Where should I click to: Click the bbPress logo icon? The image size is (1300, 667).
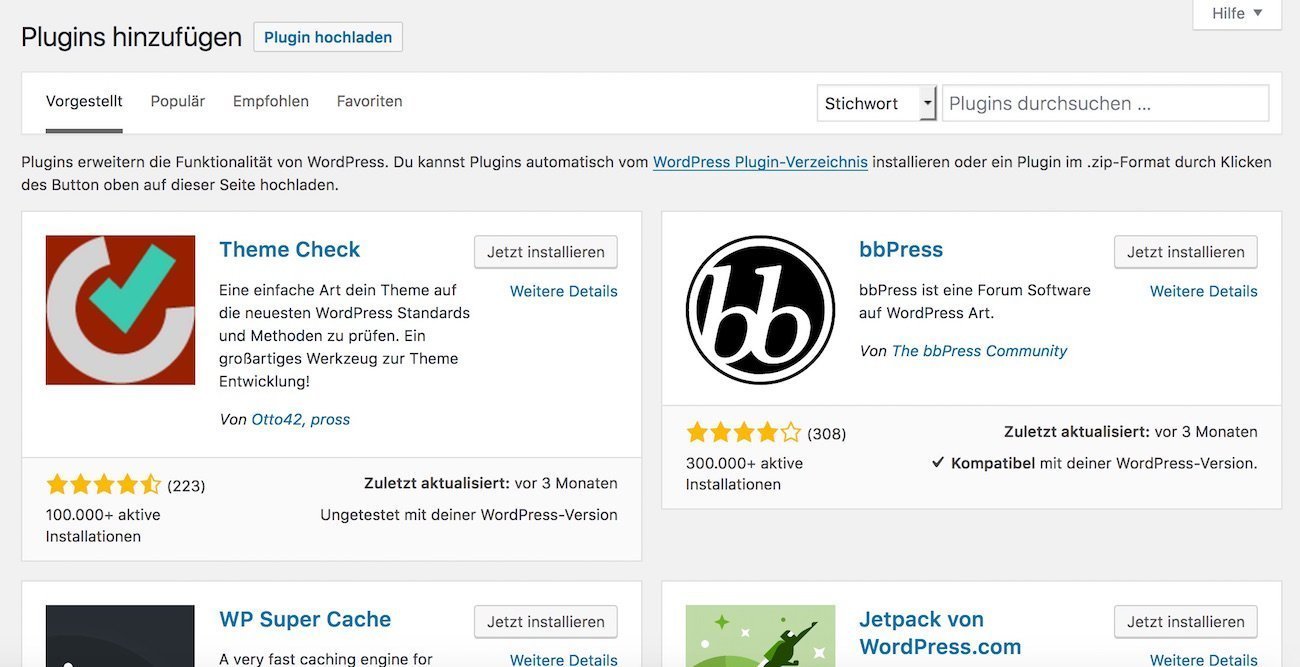(760, 309)
